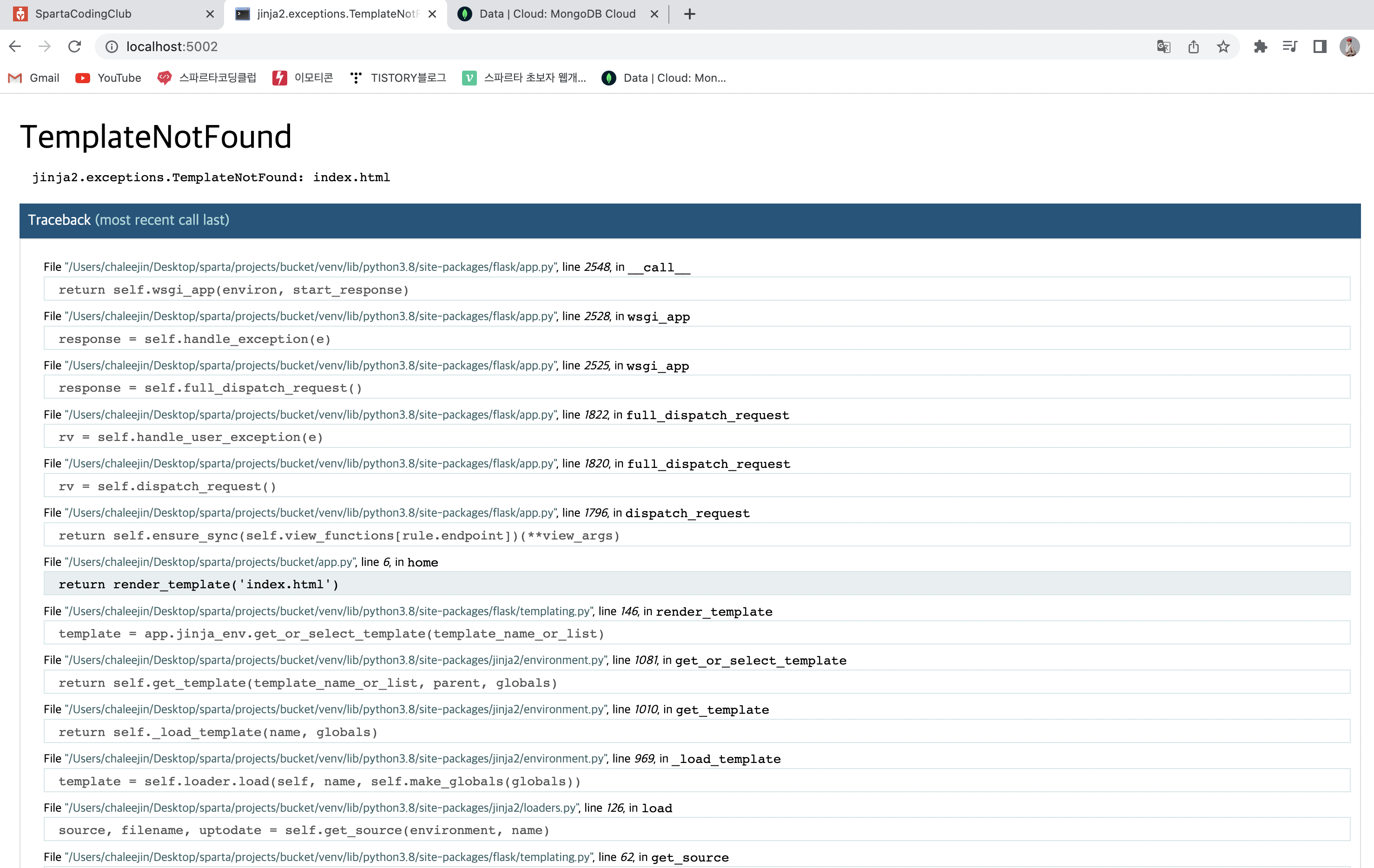Open the Chrome profile avatar
This screenshot has width=1374, height=868.
(x=1350, y=46)
